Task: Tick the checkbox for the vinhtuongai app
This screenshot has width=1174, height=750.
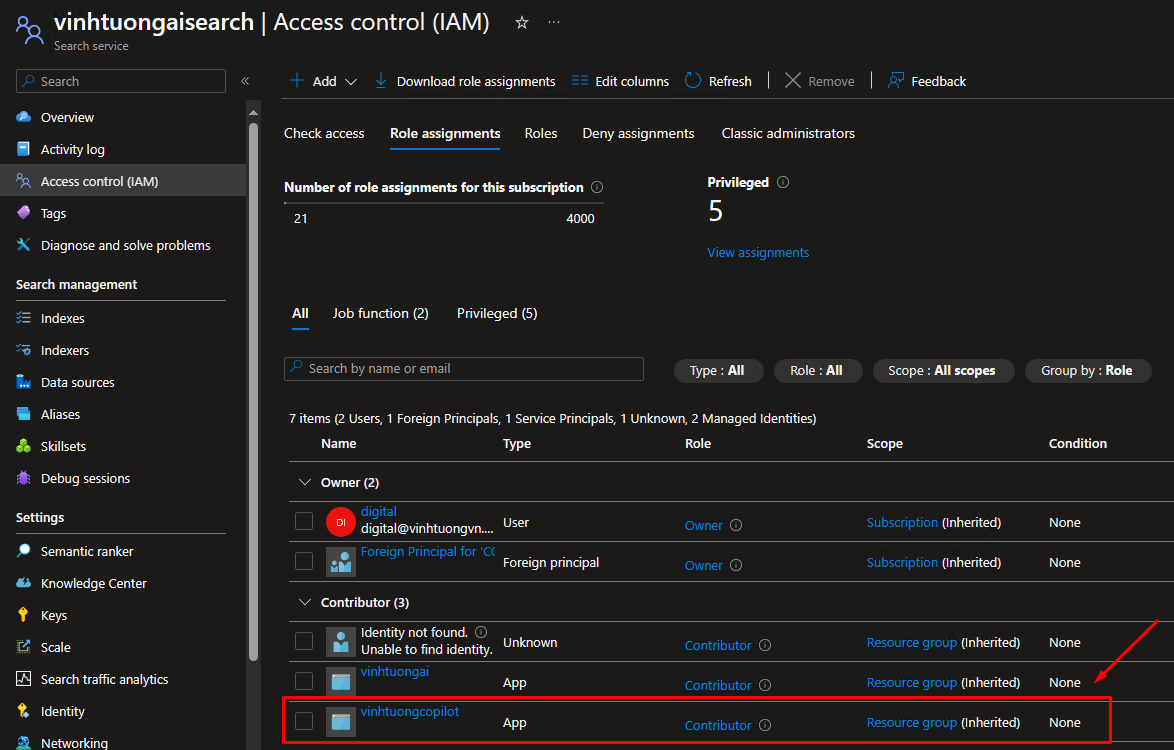Action: pos(303,682)
